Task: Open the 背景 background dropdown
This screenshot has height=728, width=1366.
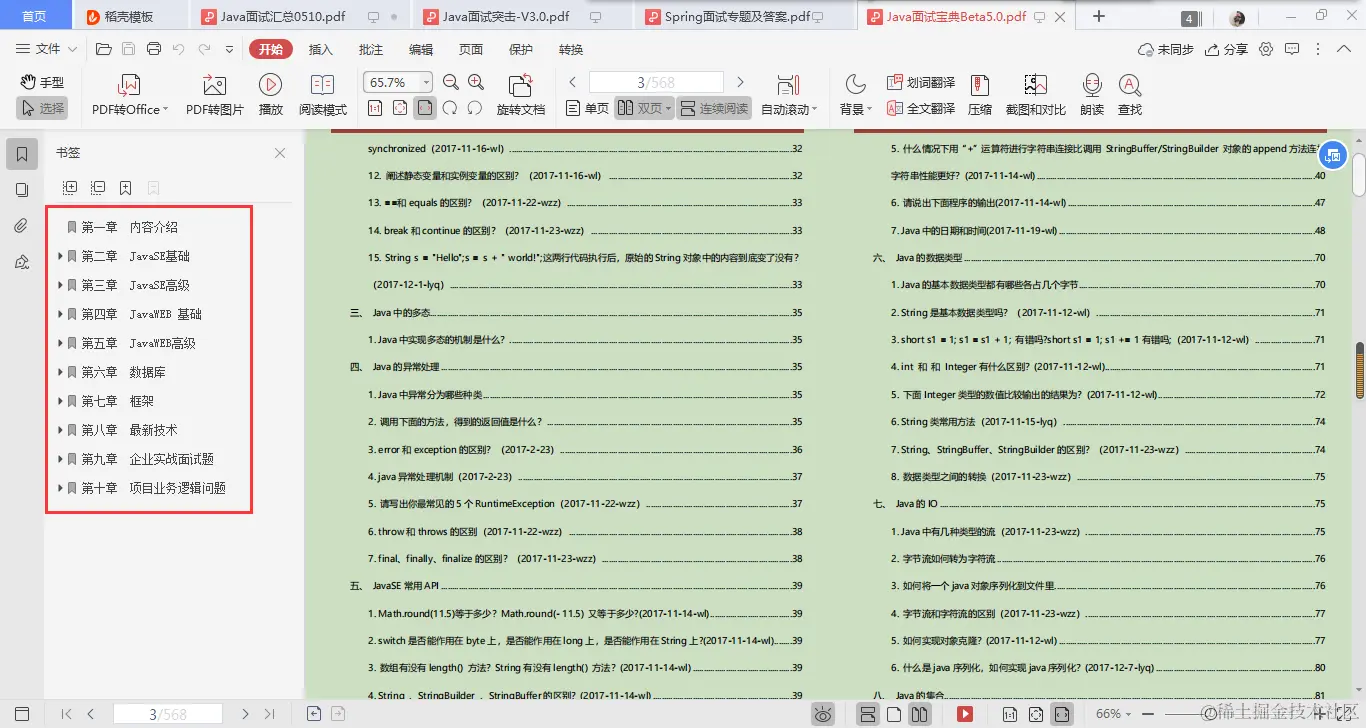Action: [857, 94]
